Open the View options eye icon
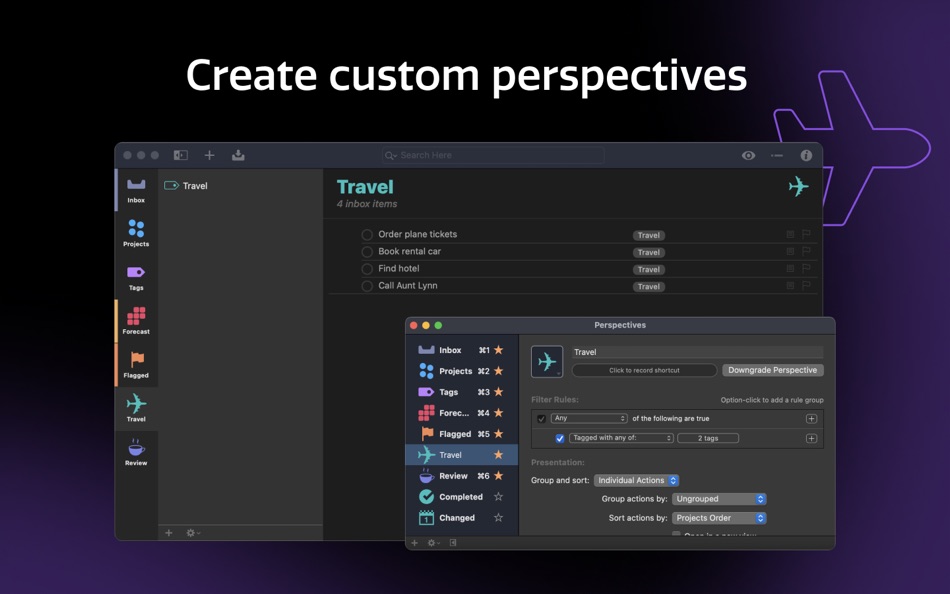Image resolution: width=950 pixels, height=594 pixels. pos(748,155)
